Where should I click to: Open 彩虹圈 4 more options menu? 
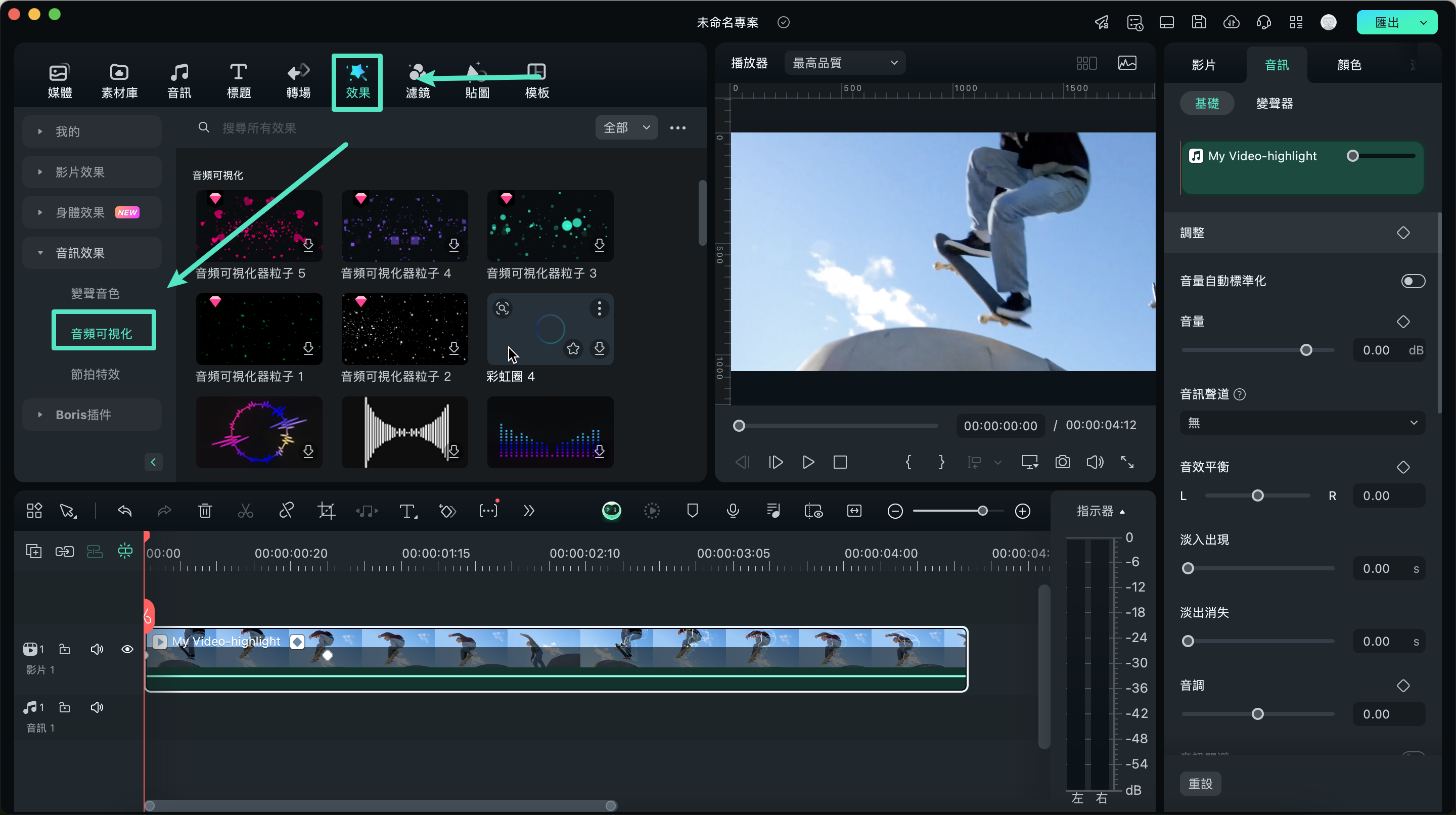tap(599, 308)
